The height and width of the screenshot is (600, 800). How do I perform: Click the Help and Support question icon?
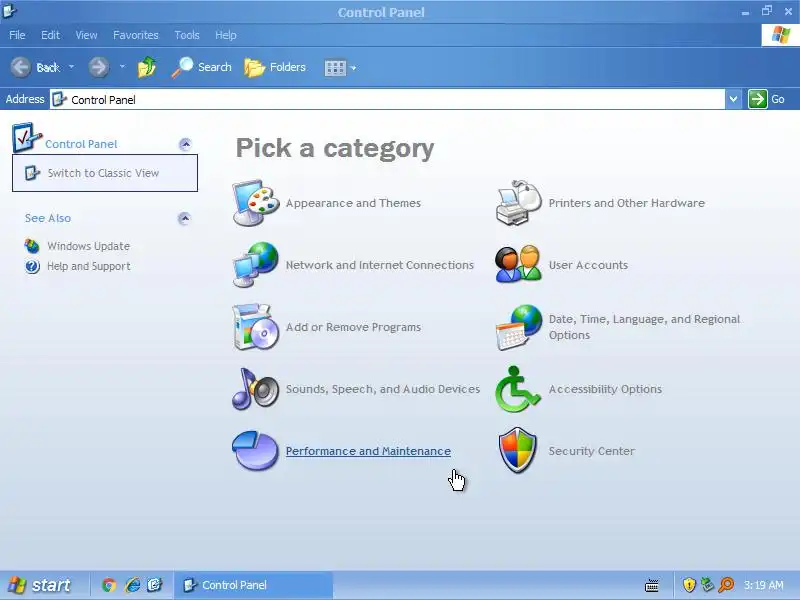[x=32, y=266]
